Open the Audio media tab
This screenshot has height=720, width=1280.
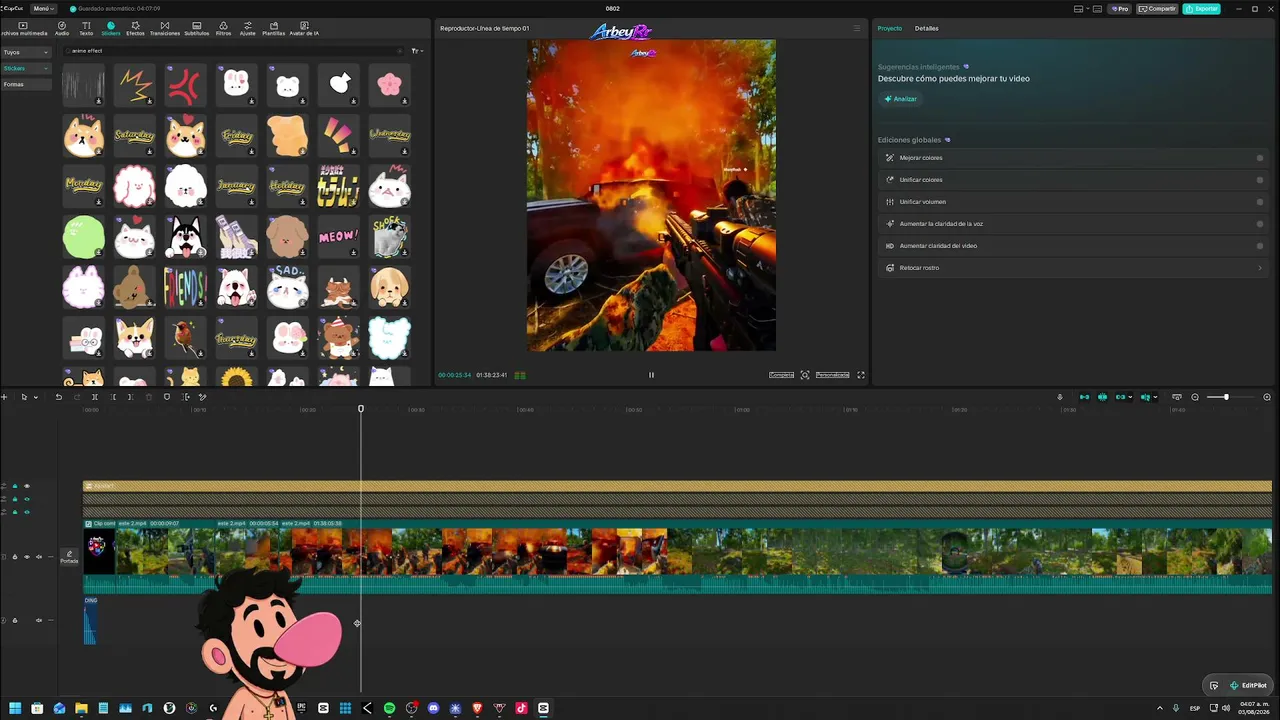[62, 28]
